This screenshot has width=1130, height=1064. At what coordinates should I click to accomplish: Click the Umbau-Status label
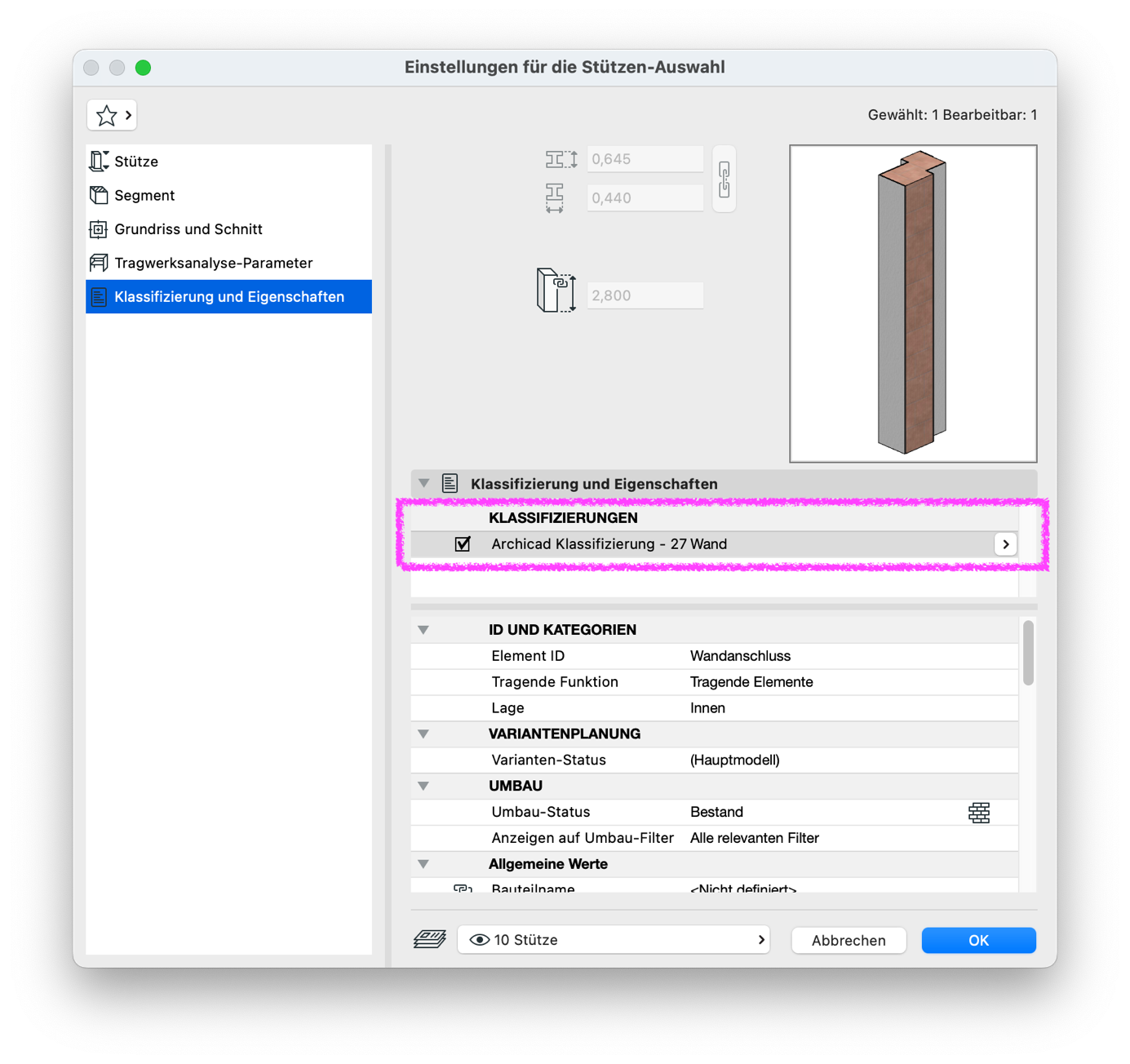pyautogui.click(x=540, y=813)
